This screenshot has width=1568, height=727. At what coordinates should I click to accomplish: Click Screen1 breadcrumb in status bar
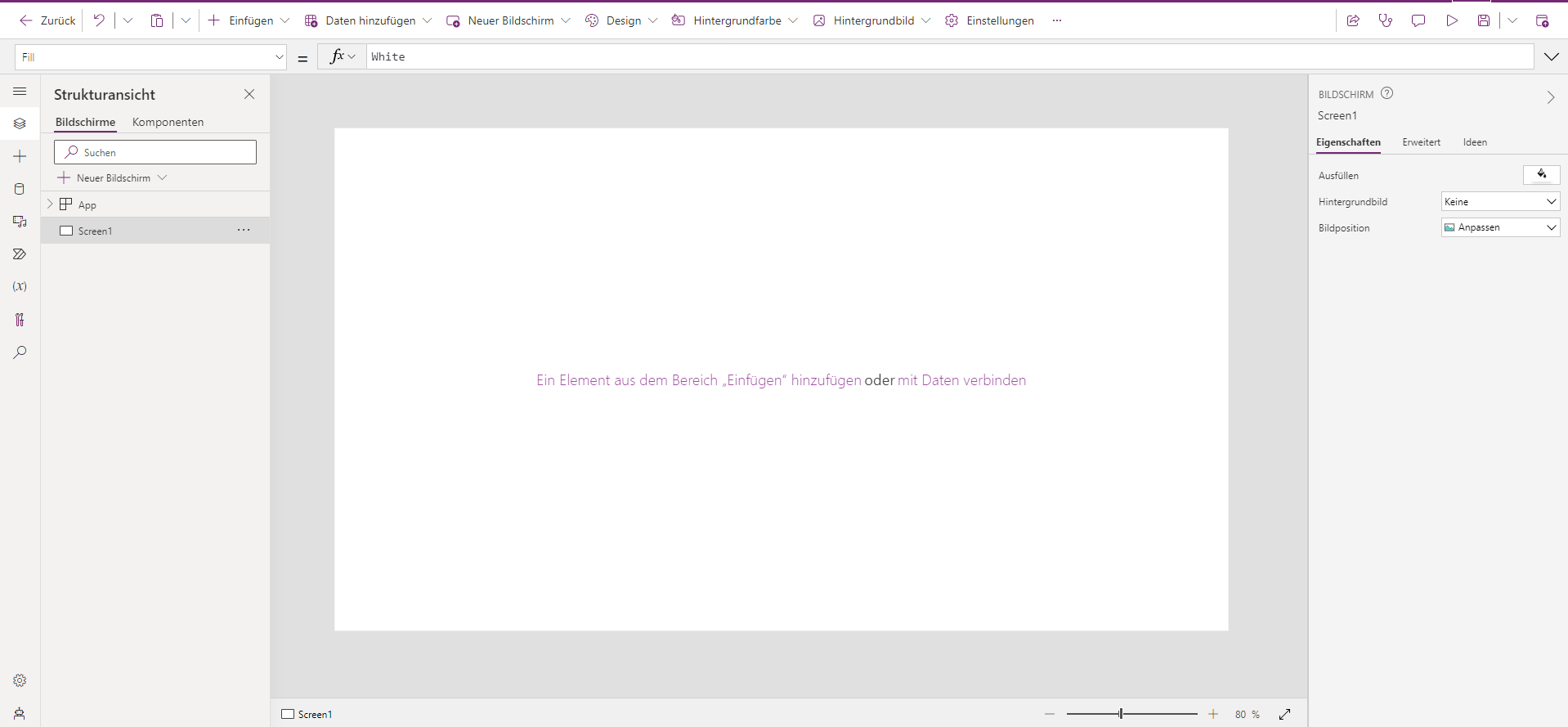pyautogui.click(x=307, y=714)
